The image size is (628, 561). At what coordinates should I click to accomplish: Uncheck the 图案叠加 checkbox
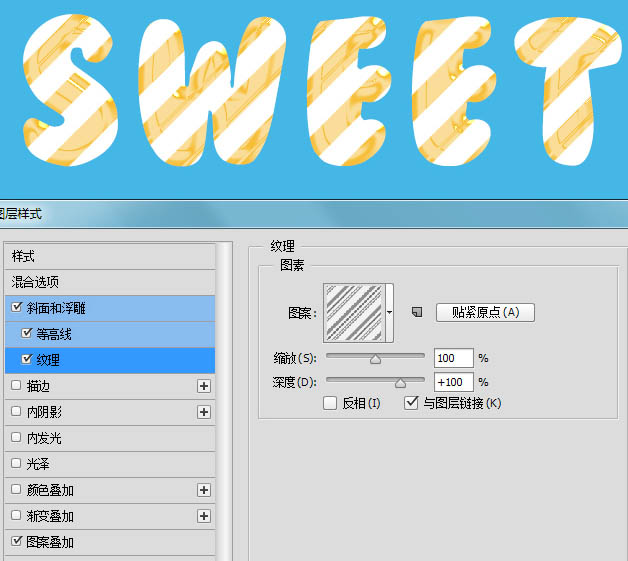[16, 541]
